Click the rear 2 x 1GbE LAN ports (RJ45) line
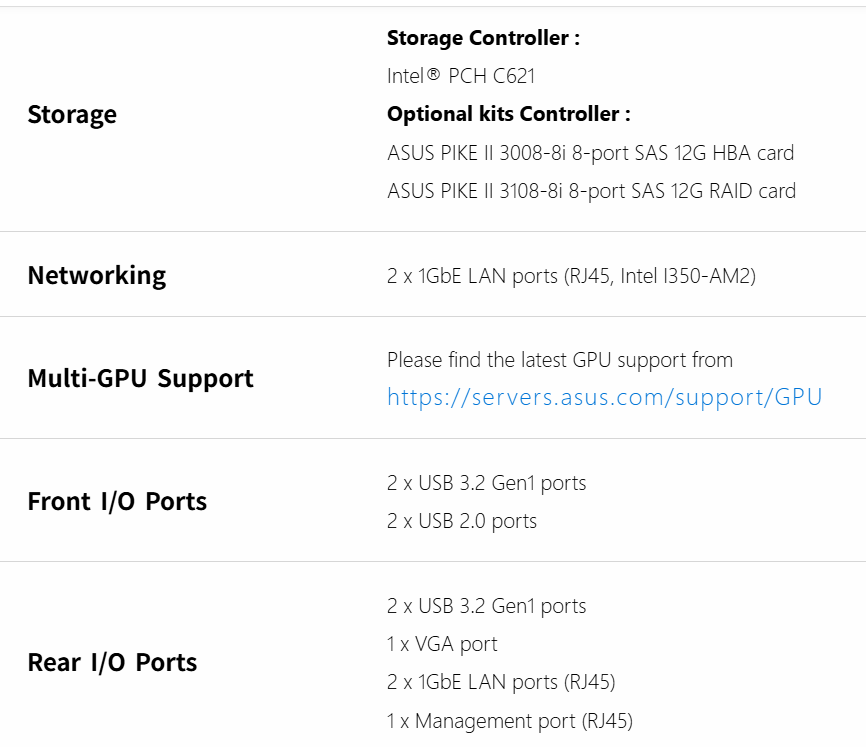Viewport: 866px width, 747px height. click(500, 682)
